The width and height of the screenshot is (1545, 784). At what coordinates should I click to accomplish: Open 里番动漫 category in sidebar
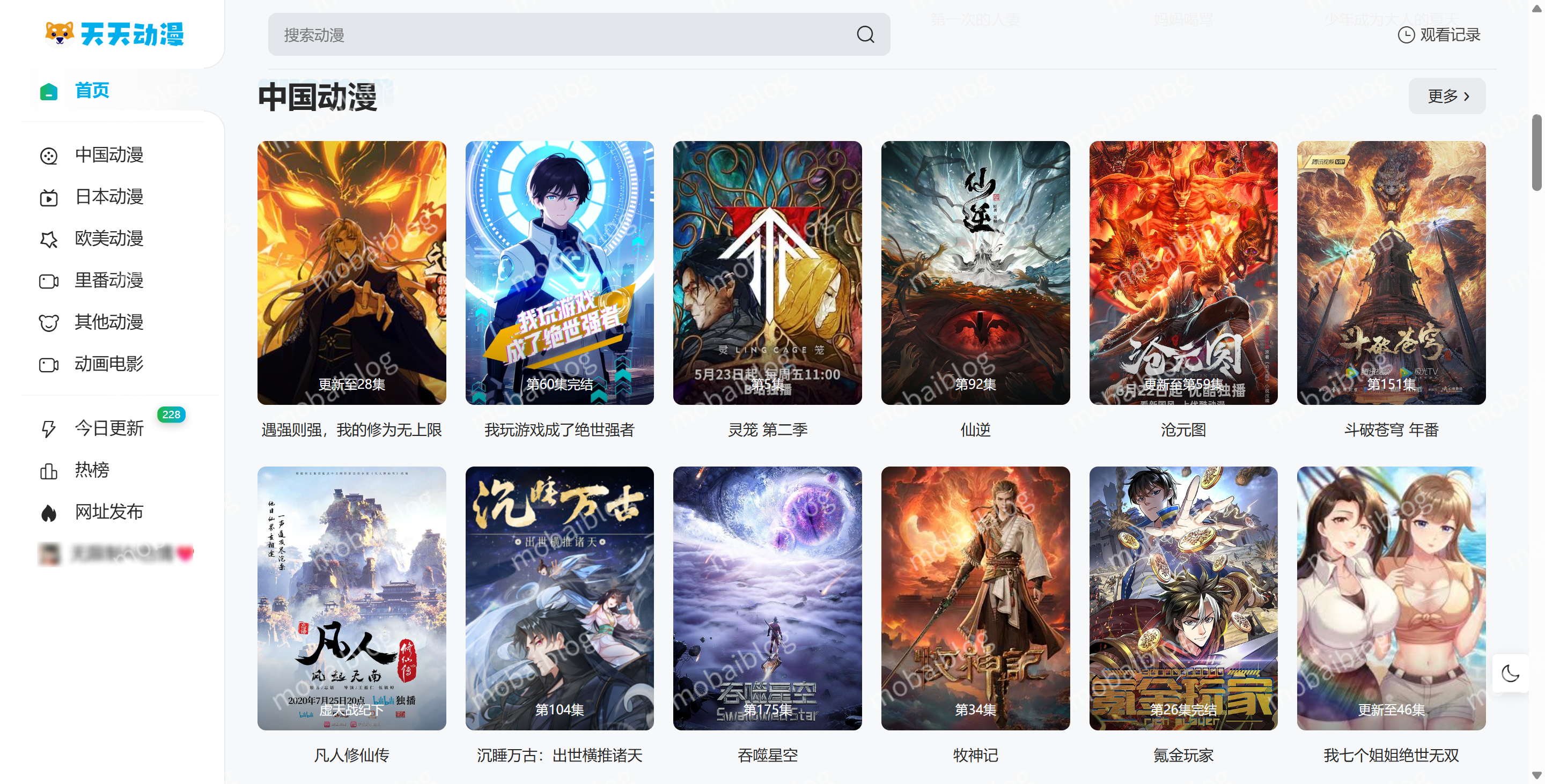click(x=108, y=280)
